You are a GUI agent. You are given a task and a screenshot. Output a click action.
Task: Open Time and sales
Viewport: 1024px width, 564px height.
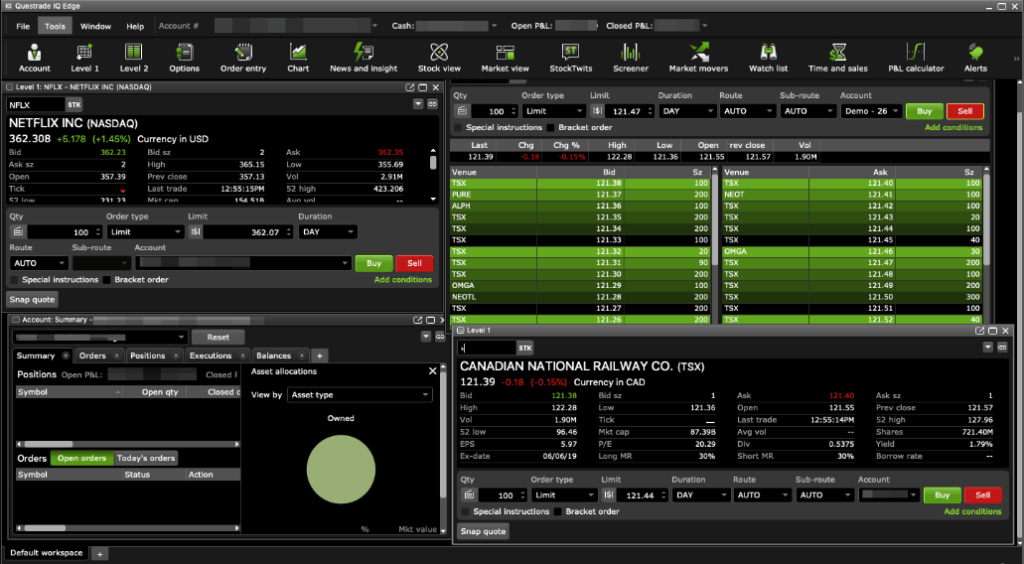[x=837, y=57]
